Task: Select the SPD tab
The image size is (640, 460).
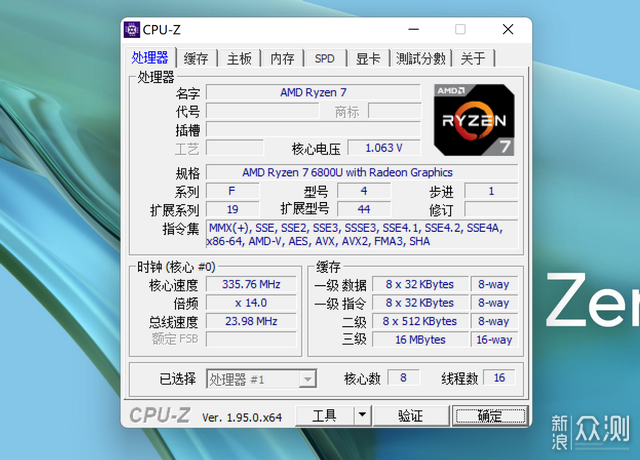Action: pyautogui.click(x=324, y=58)
